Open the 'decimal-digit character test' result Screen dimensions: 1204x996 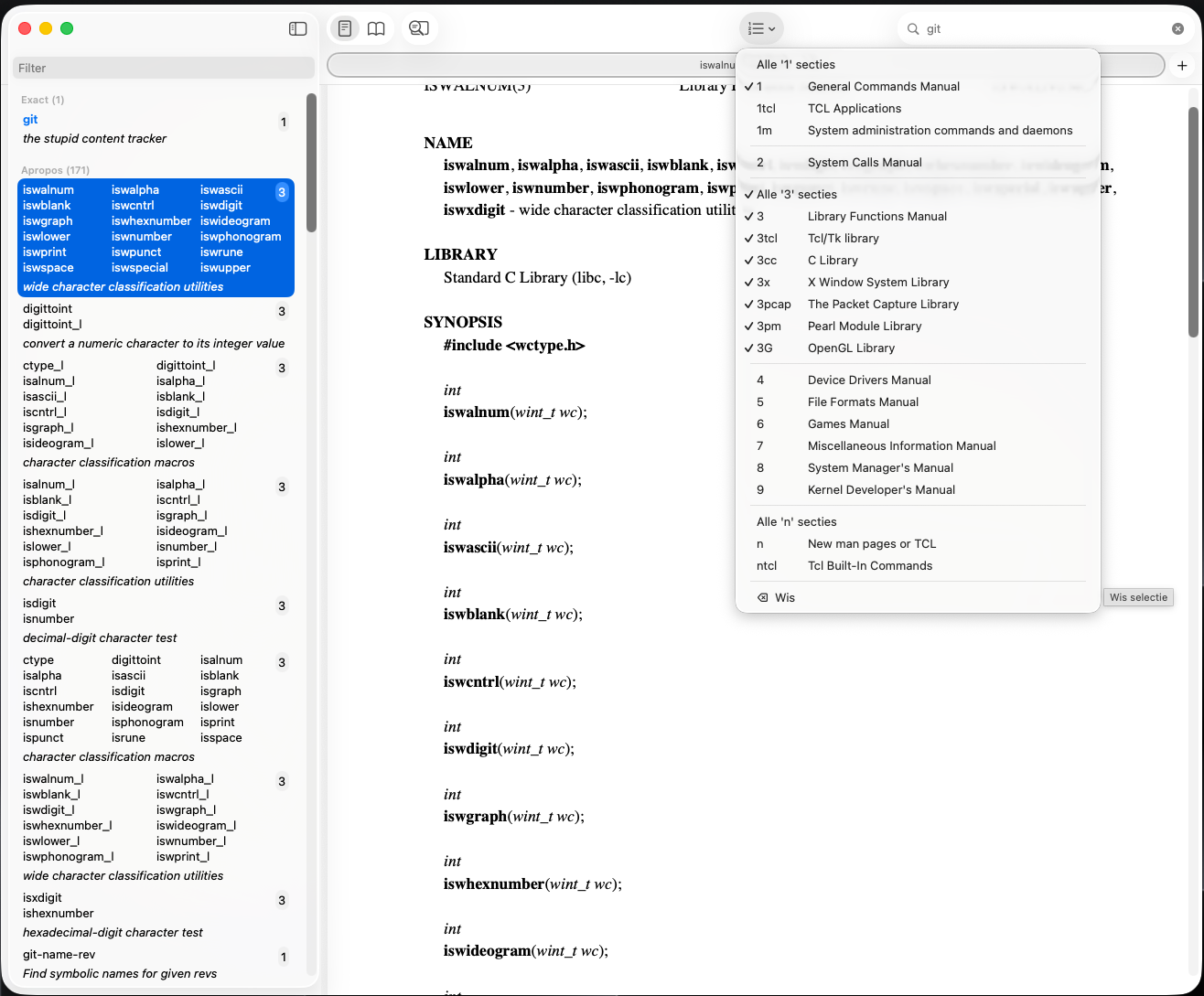pyautogui.click(x=156, y=621)
